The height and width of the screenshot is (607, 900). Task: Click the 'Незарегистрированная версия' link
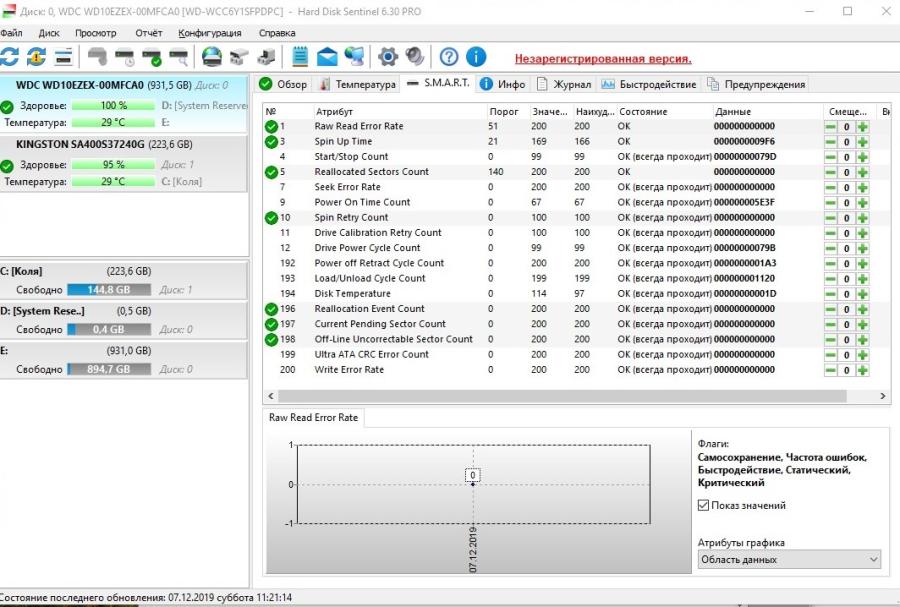[602, 59]
